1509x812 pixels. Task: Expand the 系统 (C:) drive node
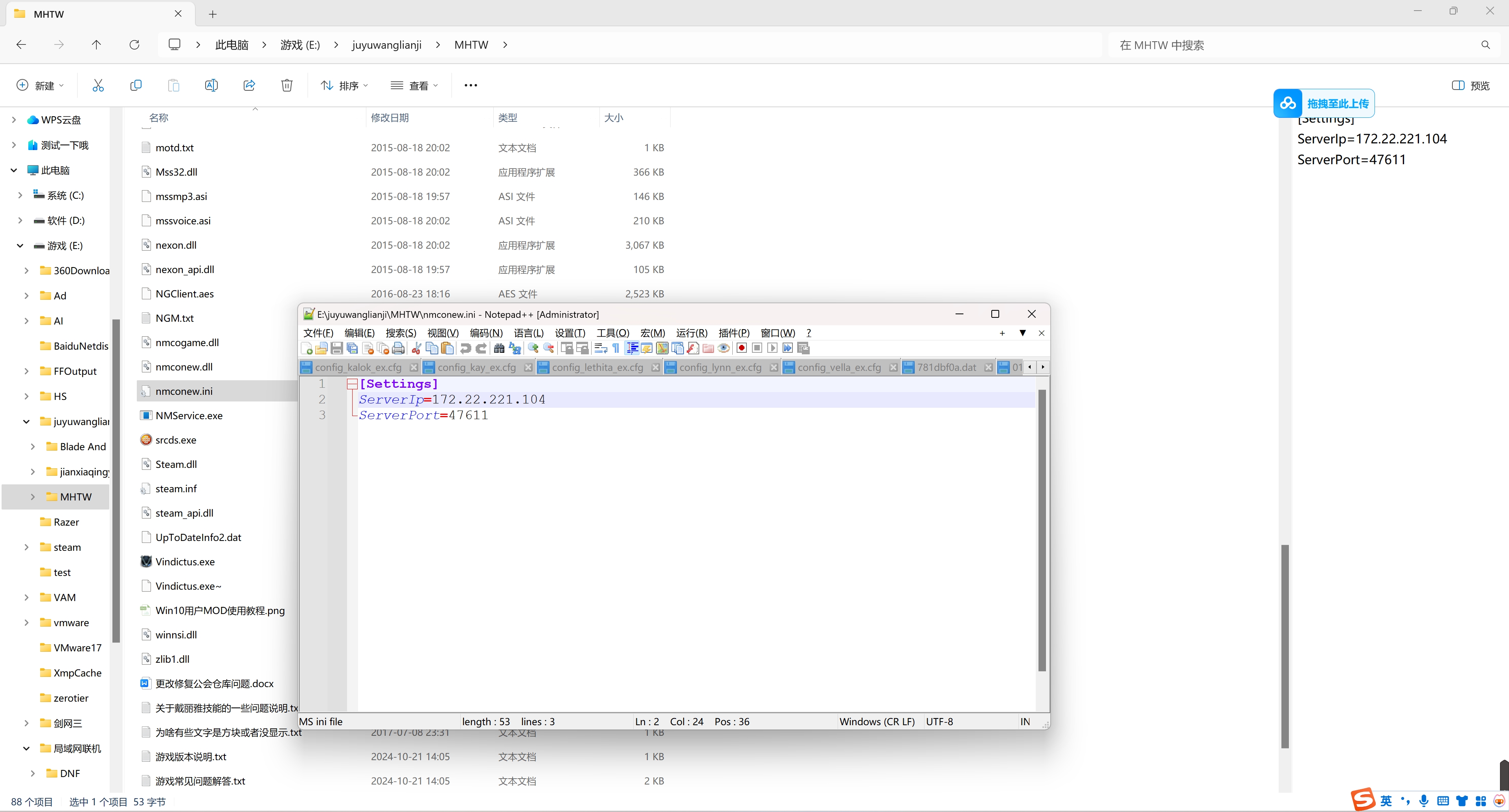[20, 195]
